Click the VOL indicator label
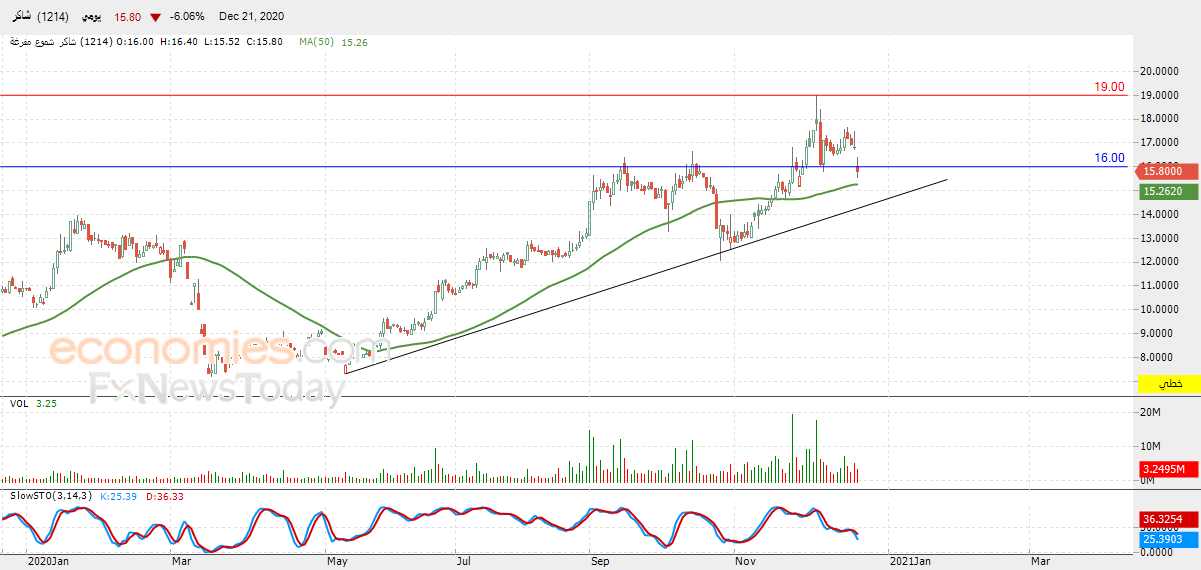The image size is (1201, 570). coord(18,403)
